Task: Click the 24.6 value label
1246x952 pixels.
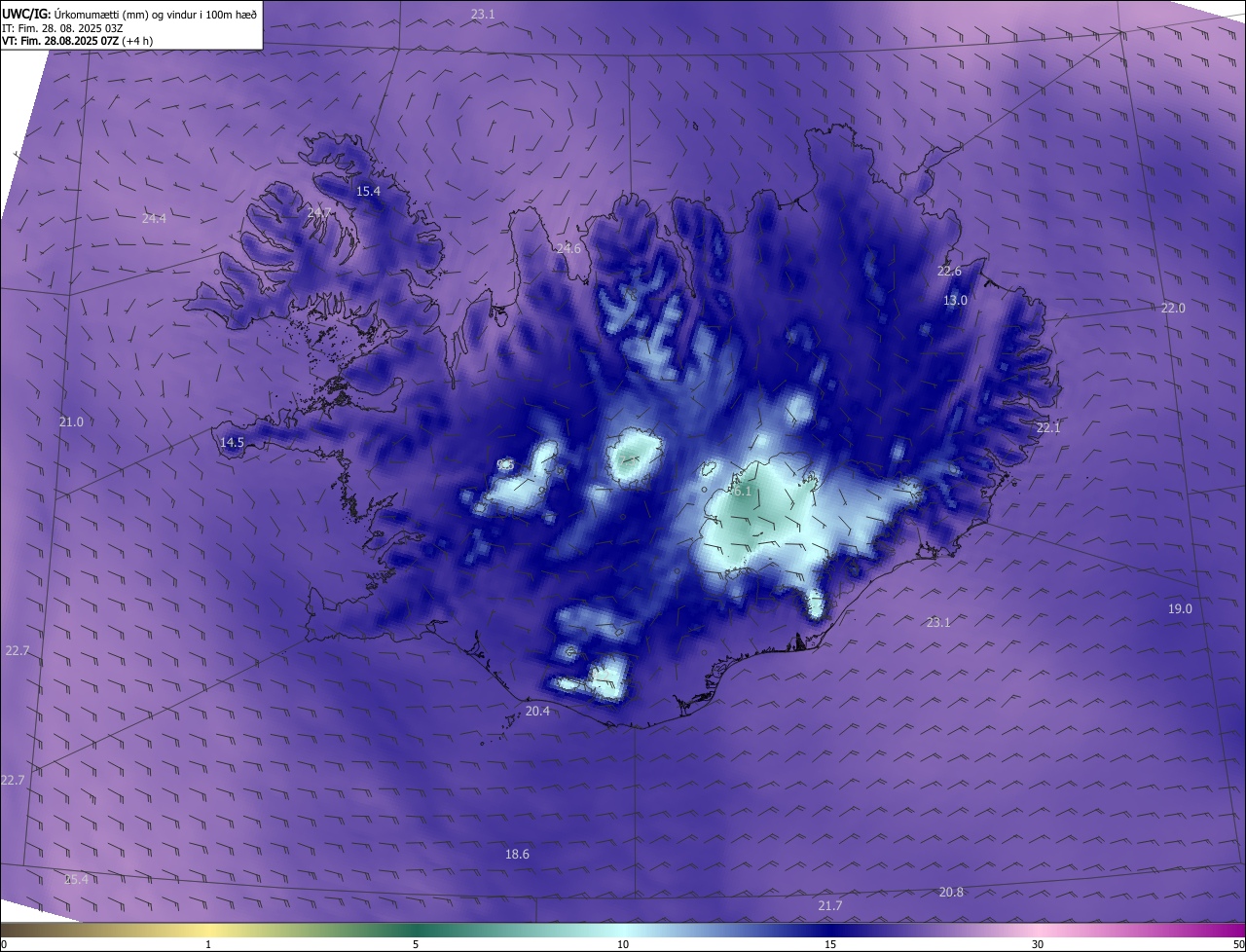Action: click(568, 249)
